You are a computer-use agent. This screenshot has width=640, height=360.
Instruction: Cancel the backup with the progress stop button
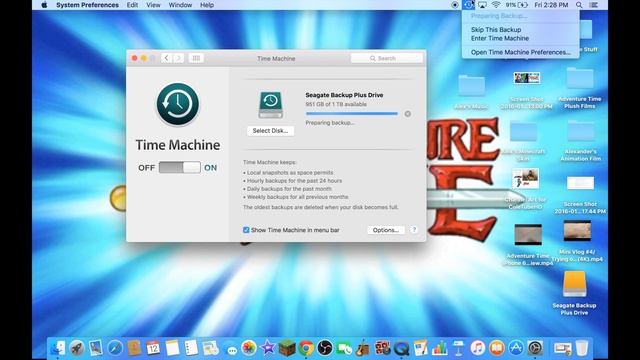(x=407, y=114)
